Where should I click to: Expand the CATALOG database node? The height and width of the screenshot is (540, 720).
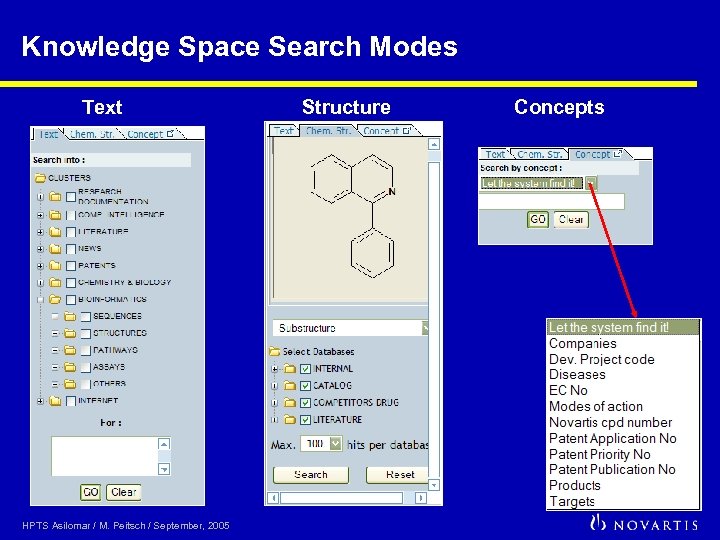[x=275, y=386]
